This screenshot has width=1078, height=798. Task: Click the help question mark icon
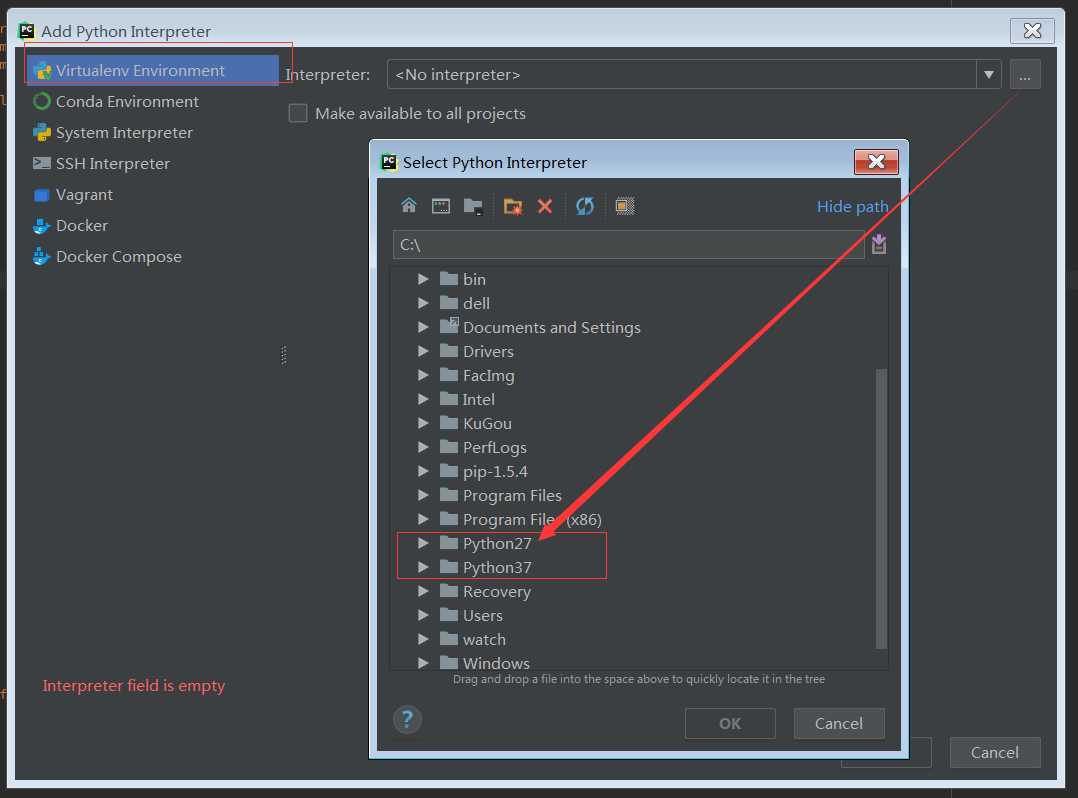[407, 720]
